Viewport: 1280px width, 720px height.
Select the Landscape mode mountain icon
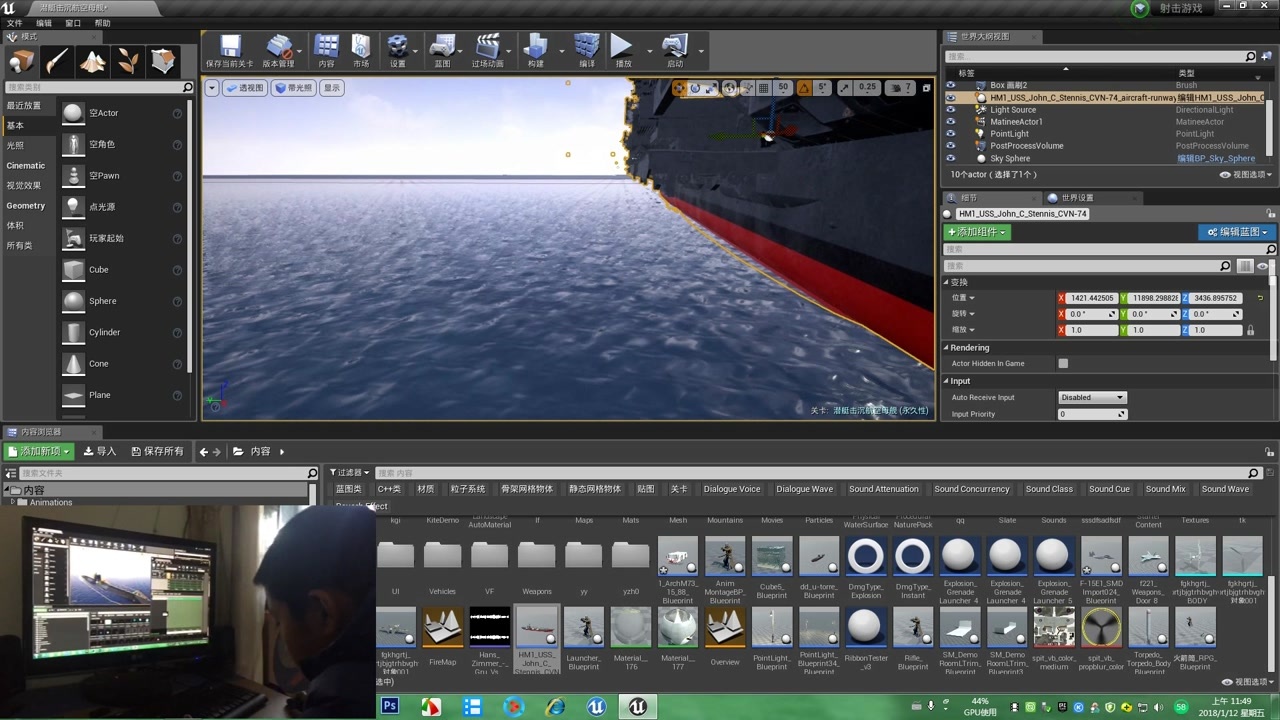click(x=92, y=62)
